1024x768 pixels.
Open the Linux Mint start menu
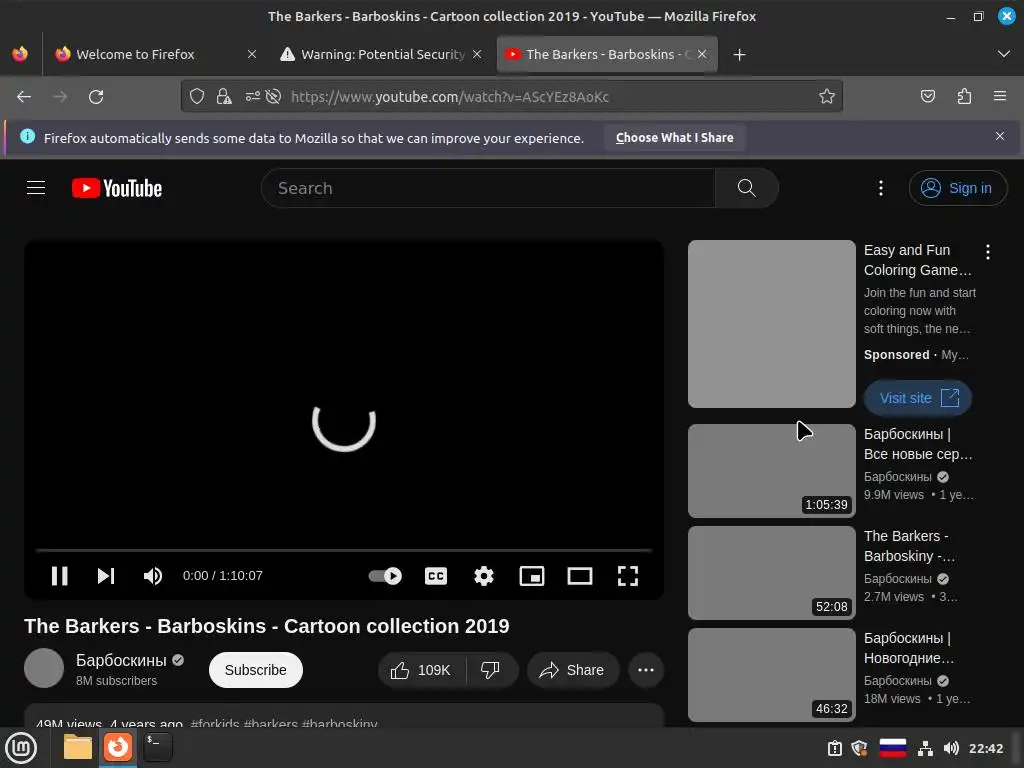pos(21,748)
